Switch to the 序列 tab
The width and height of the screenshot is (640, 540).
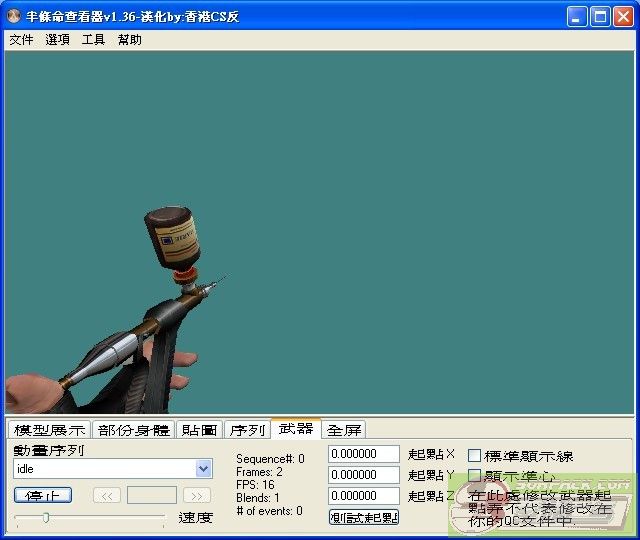(x=247, y=430)
